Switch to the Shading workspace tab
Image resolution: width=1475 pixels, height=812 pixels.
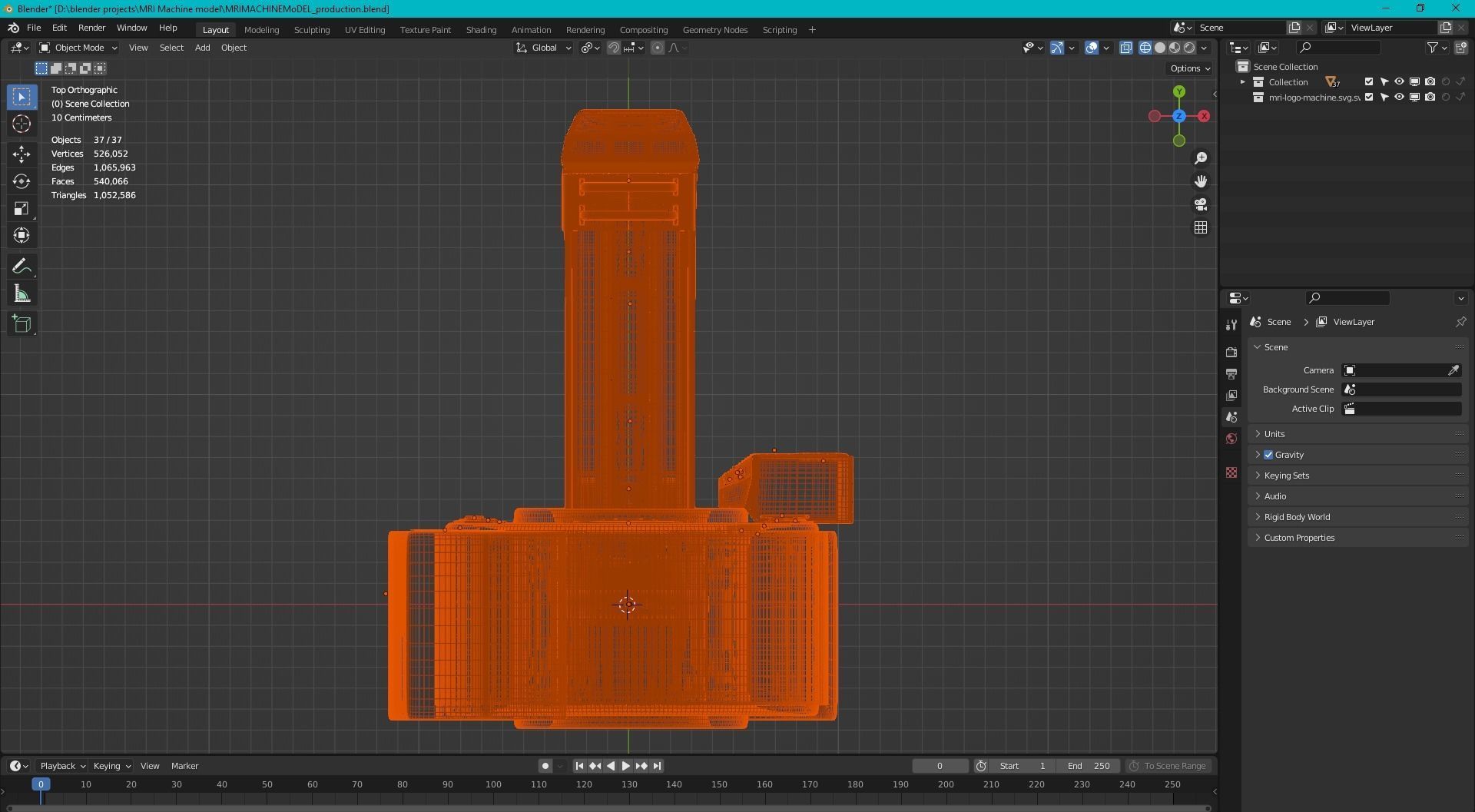click(x=481, y=30)
